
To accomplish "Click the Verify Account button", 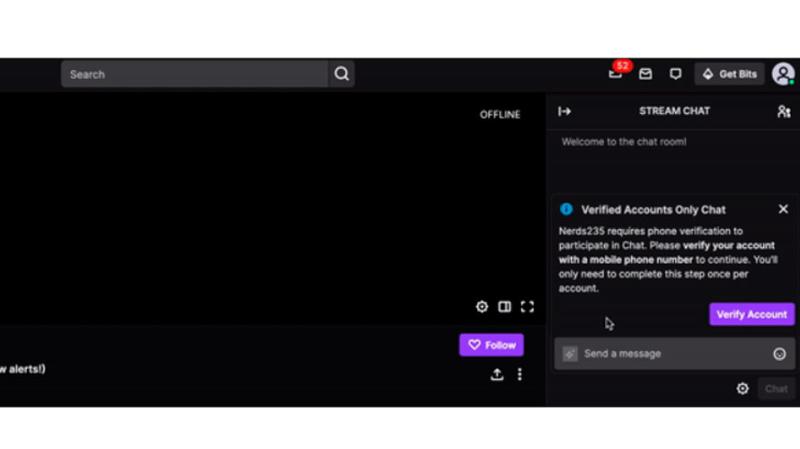I will (751, 314).
